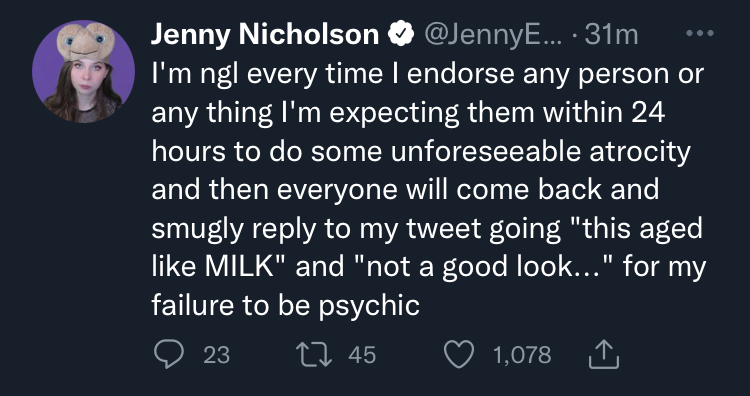Image resolution: width=750 pixels, height=396 pixels.
Task: Click the 23 replies count
Action: tap(217, 355)
